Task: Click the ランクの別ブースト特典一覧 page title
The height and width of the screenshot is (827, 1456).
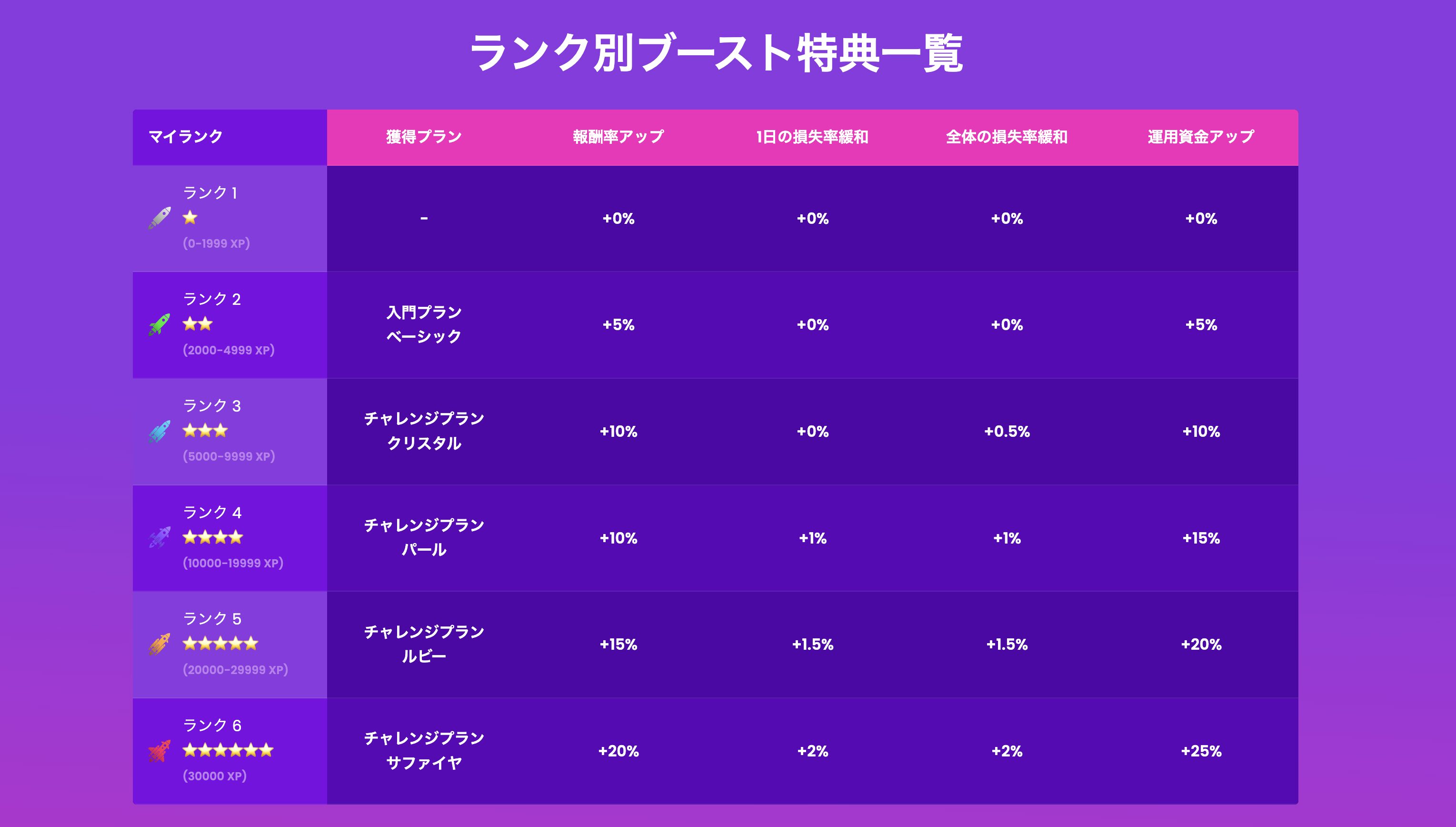Action: click(717, 53)
